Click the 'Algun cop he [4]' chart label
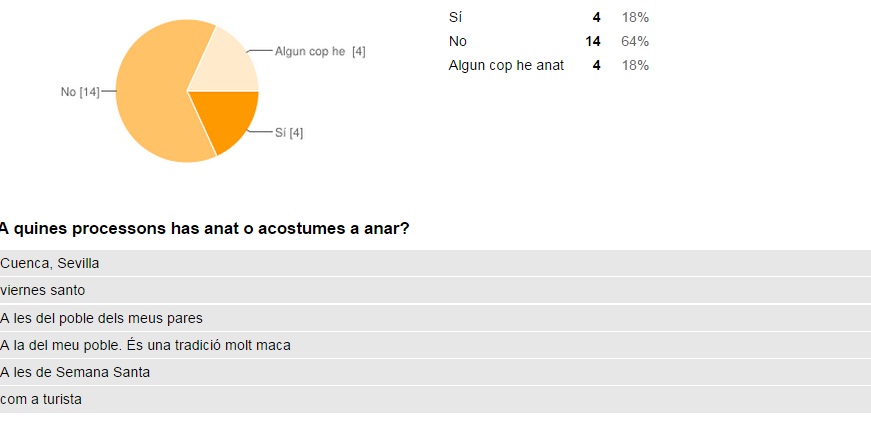The height and width of the screenshot is (427, 871). pyautogui.click(x=320, y=51)
